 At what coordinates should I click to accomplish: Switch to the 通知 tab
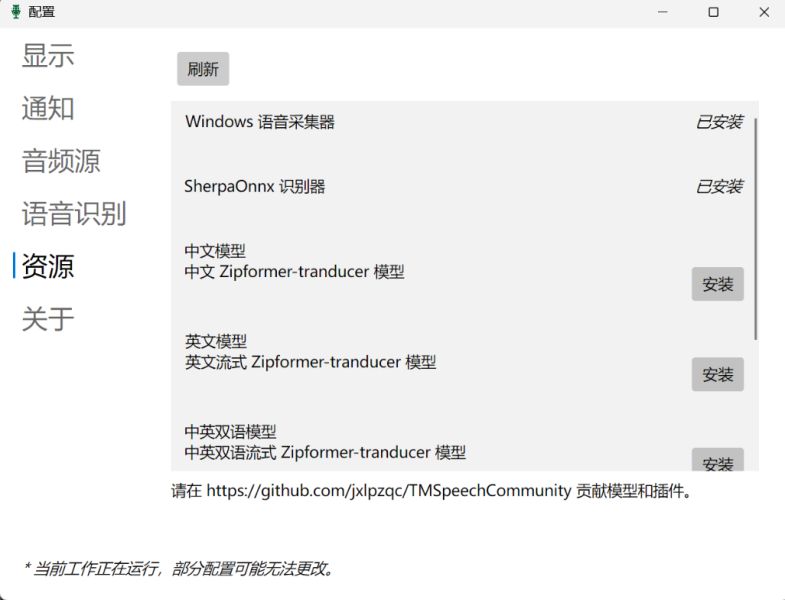[x=48, y=108]
